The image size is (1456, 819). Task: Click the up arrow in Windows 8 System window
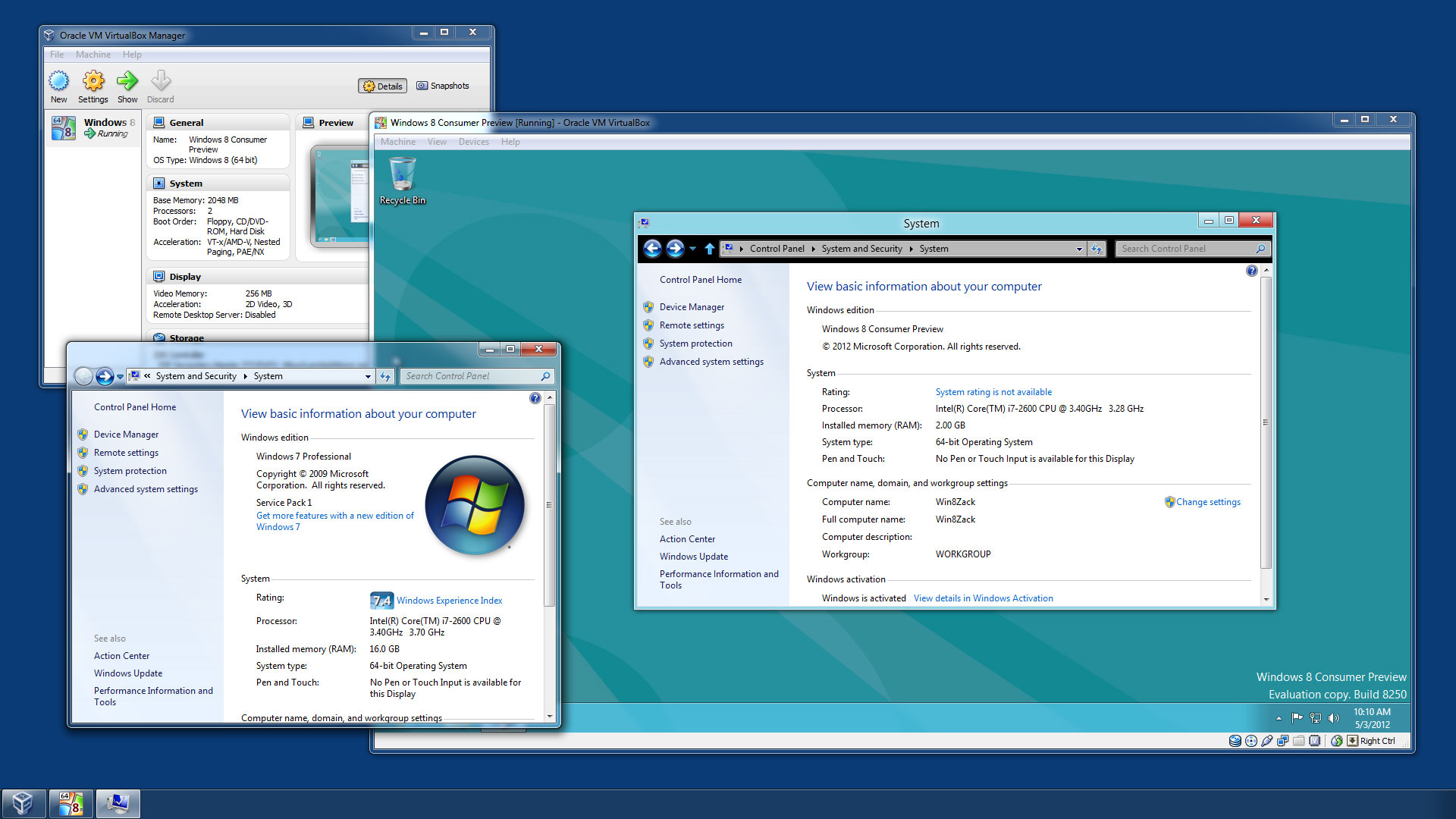(709, 249)
